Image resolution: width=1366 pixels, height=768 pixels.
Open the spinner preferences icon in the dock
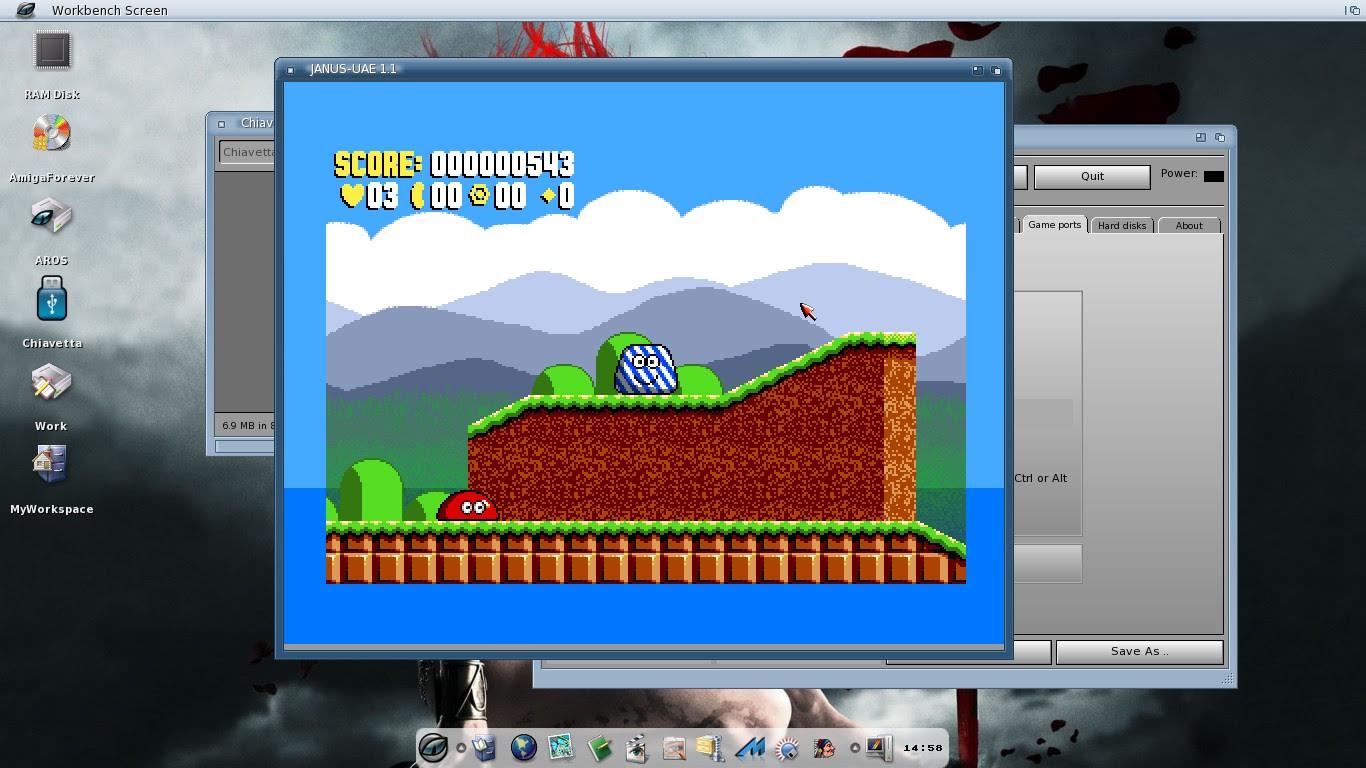(787, 748)
